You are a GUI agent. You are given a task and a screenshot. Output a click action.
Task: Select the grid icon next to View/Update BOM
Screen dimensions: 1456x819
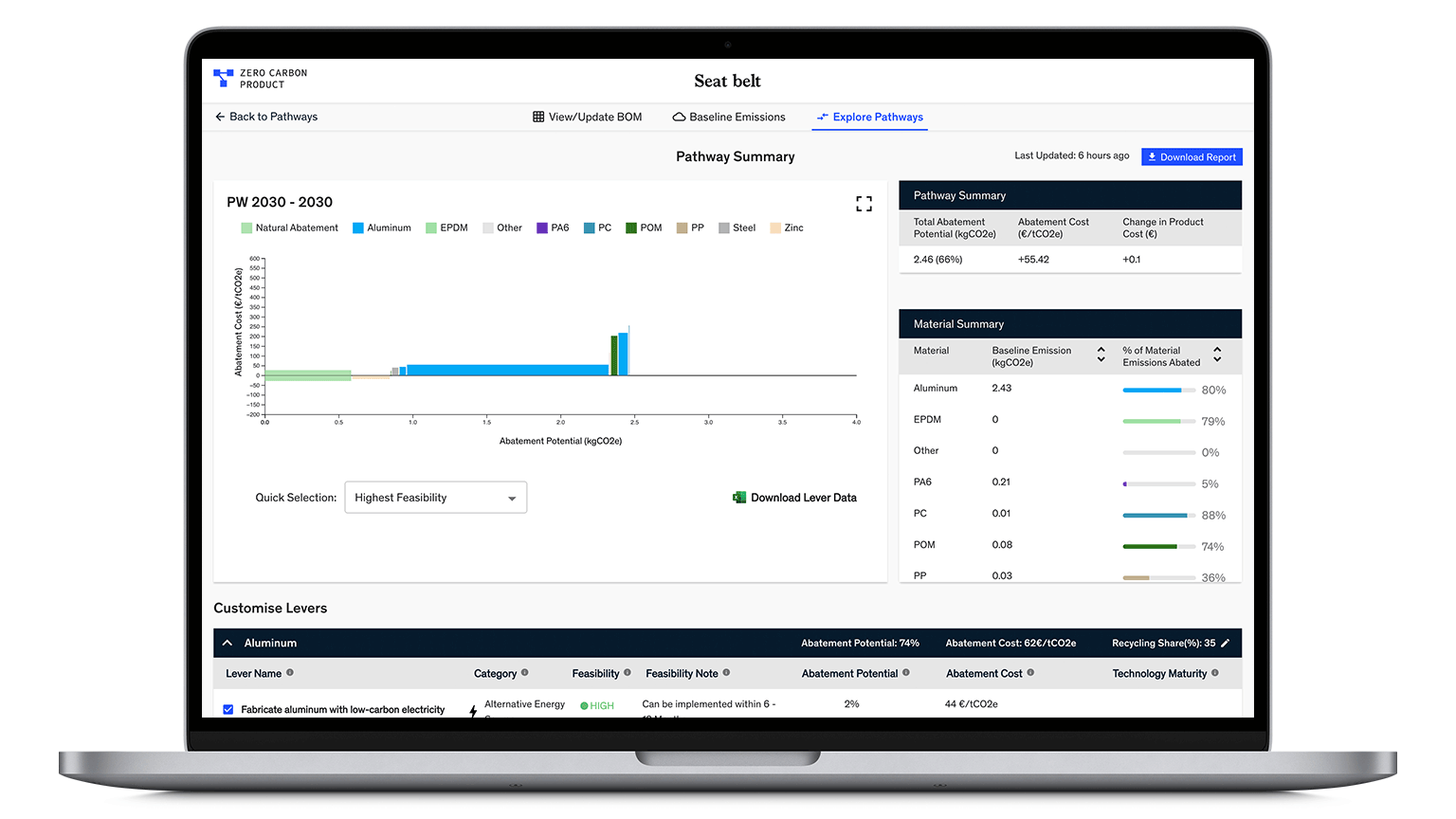pyautogui.click(x=537, y=117)
